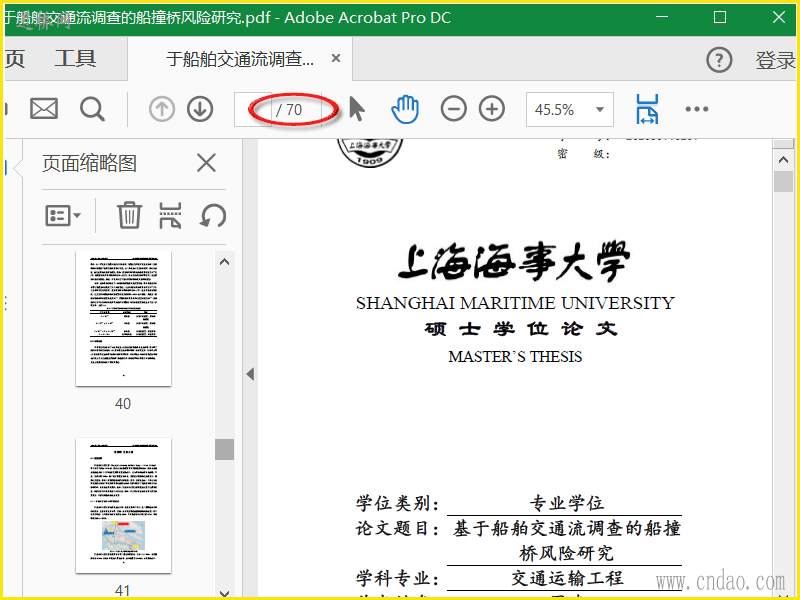This screenshot has height=600, width=800.
Task: Activate the arrow selection tool
Action: (x=357, y=109)
